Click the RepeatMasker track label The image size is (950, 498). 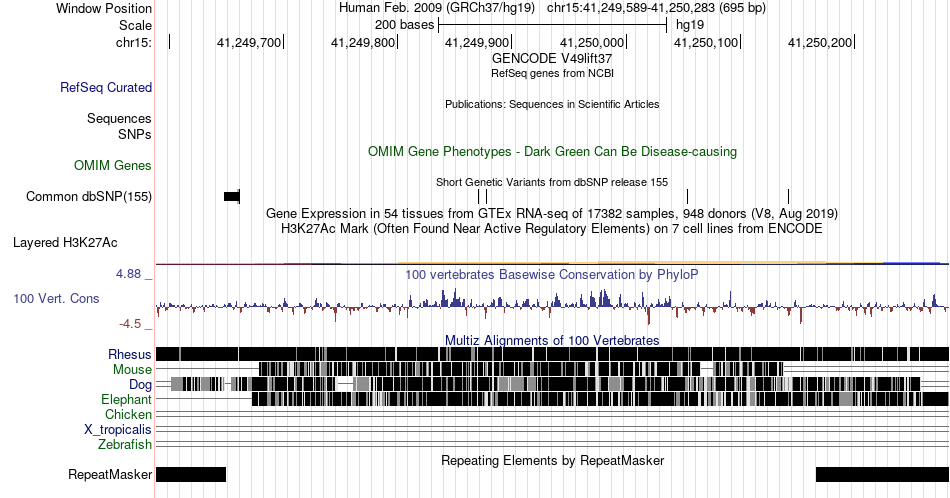tap(110, 474)
